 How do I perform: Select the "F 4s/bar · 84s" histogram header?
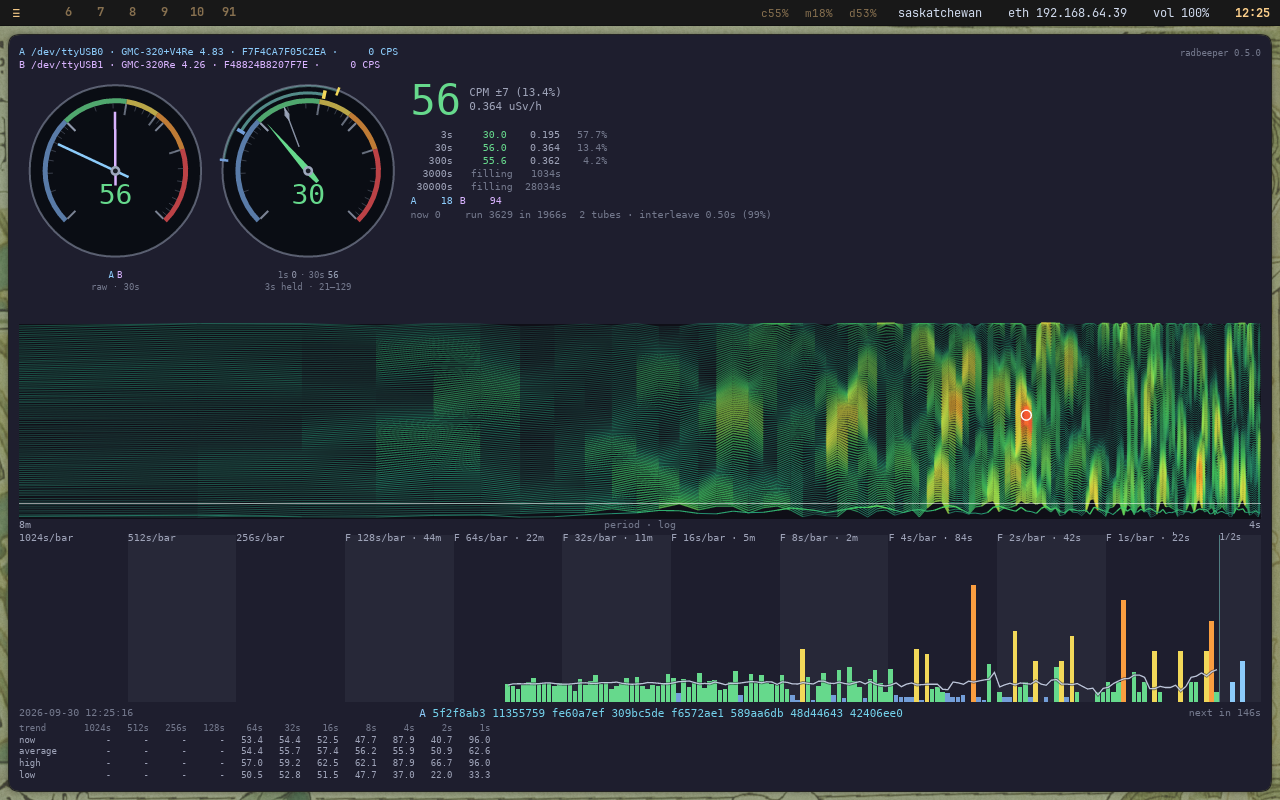[931, 538]
